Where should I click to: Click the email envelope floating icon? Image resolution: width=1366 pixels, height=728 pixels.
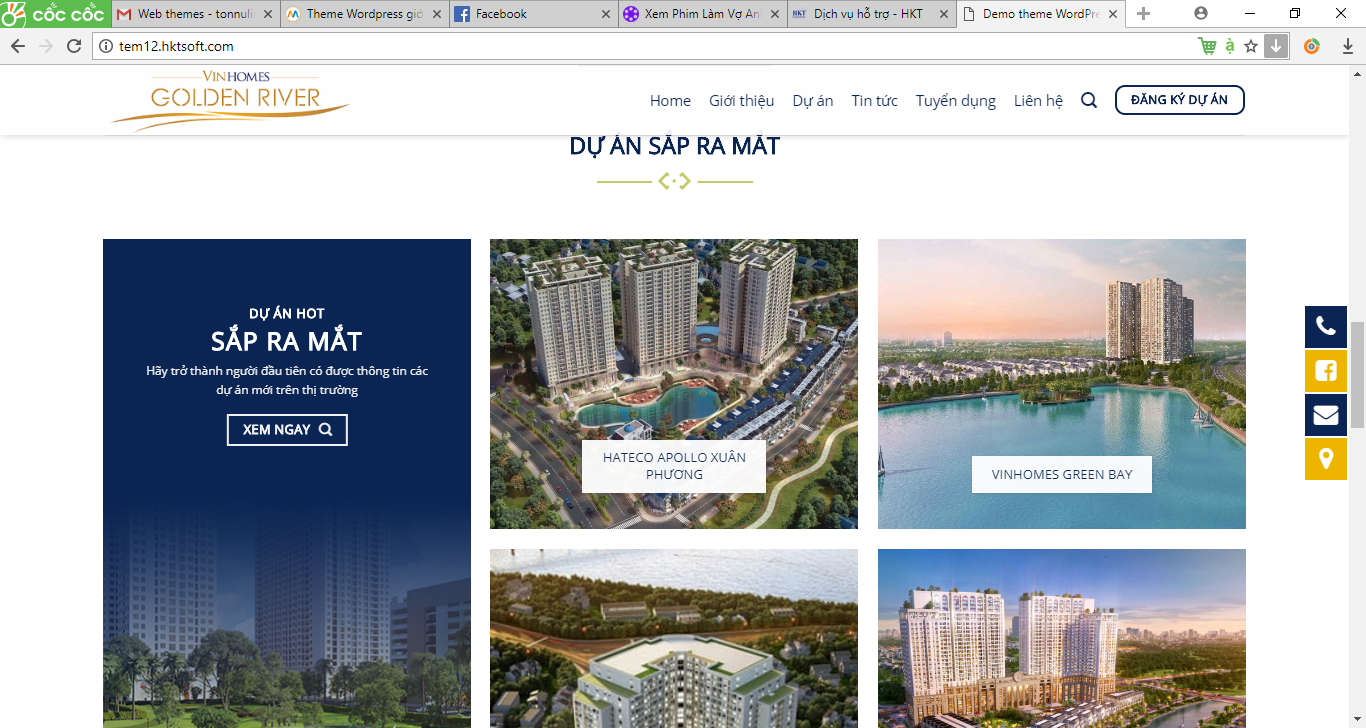click(x=1325, y=415)
